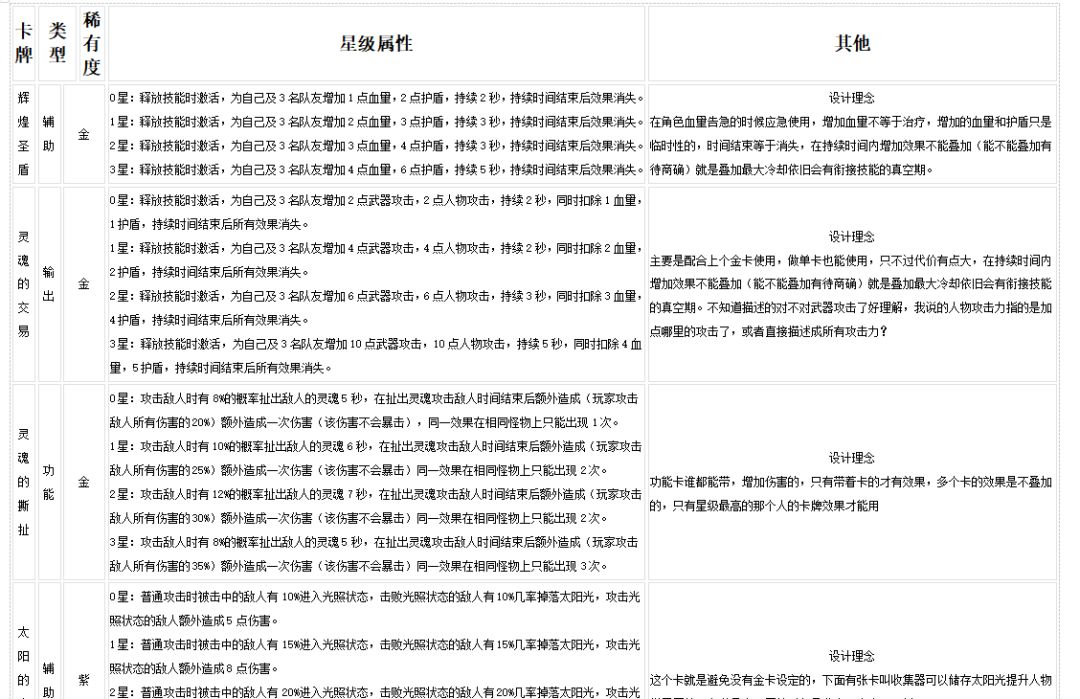Click the 设计理念 notes for 灵魂的交易
The width and height of the screenshot is (1080, 699).
click(852, 284)
